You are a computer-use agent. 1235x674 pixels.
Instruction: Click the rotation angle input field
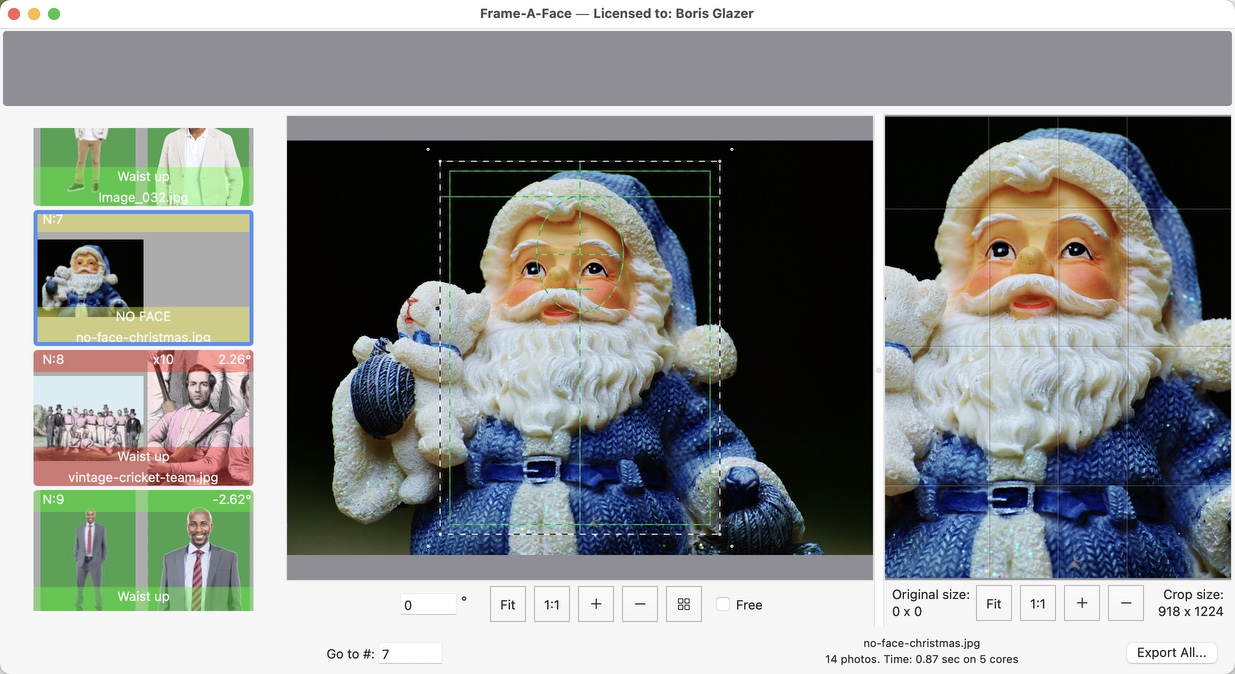pyautogui.click(x=429, y=604)
